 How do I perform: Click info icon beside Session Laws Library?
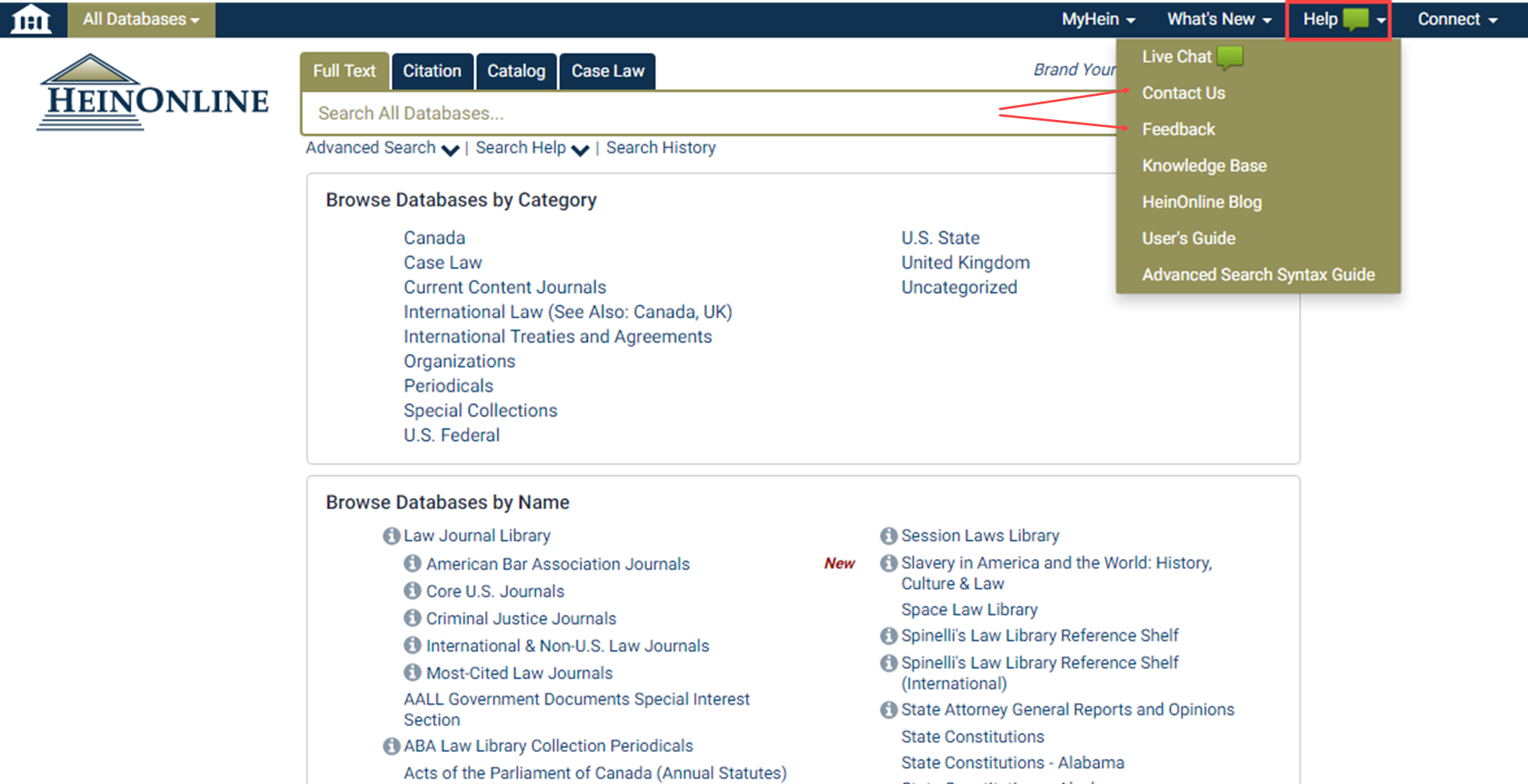click(889, 536)
